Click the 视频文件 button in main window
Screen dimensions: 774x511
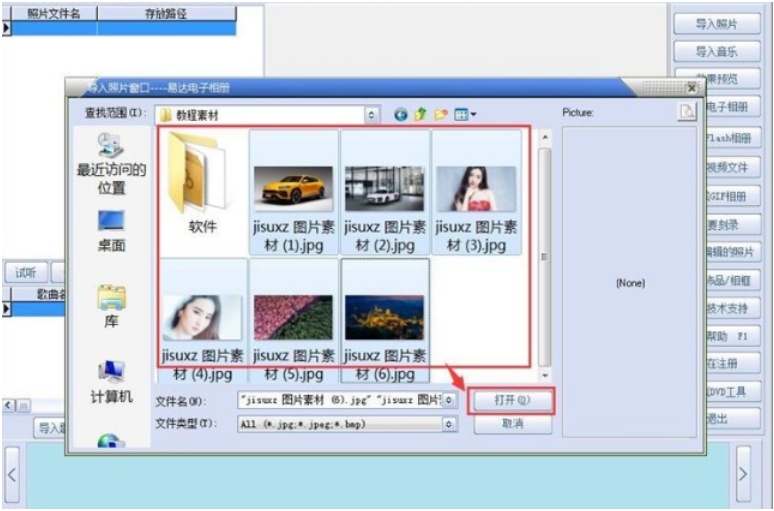(732, 167)
